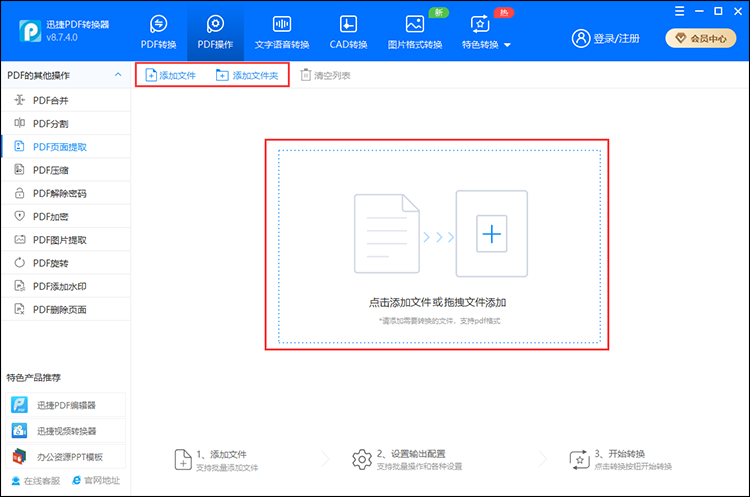
Task: Select PDF压缩 in the sidebar
Action: [66, 170]
